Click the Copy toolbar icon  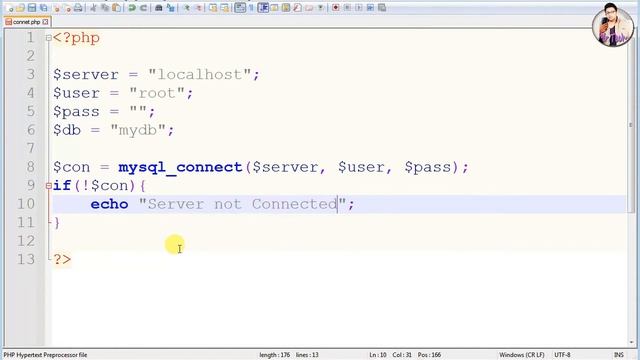104,8
